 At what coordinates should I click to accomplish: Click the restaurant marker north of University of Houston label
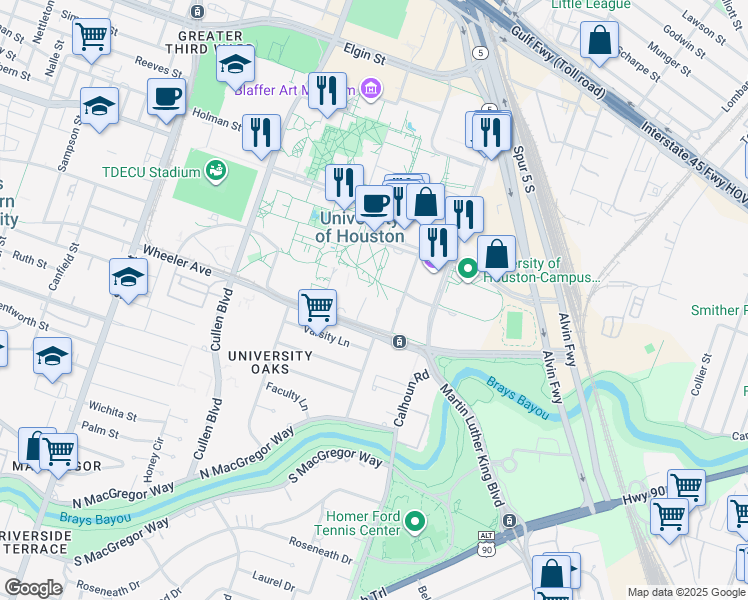click(x=344, y=184)
